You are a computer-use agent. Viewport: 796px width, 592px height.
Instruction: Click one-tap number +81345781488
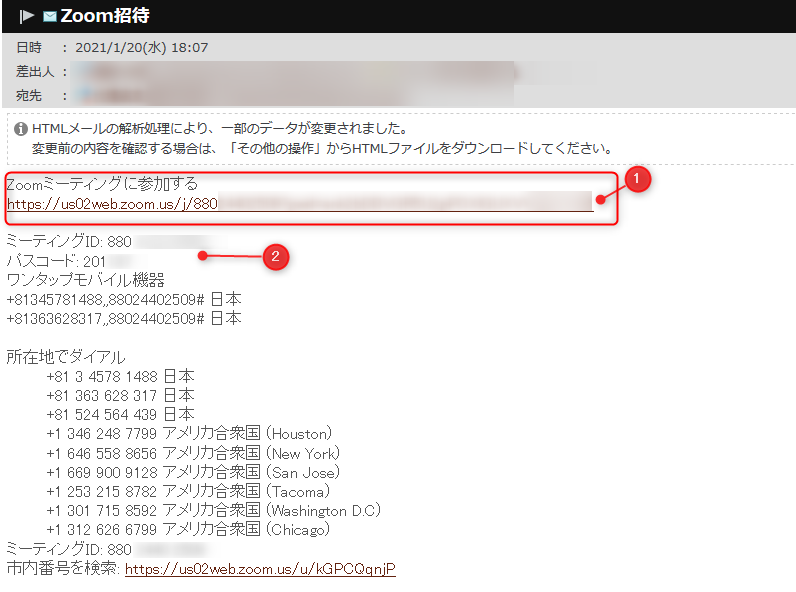(123, 299)
